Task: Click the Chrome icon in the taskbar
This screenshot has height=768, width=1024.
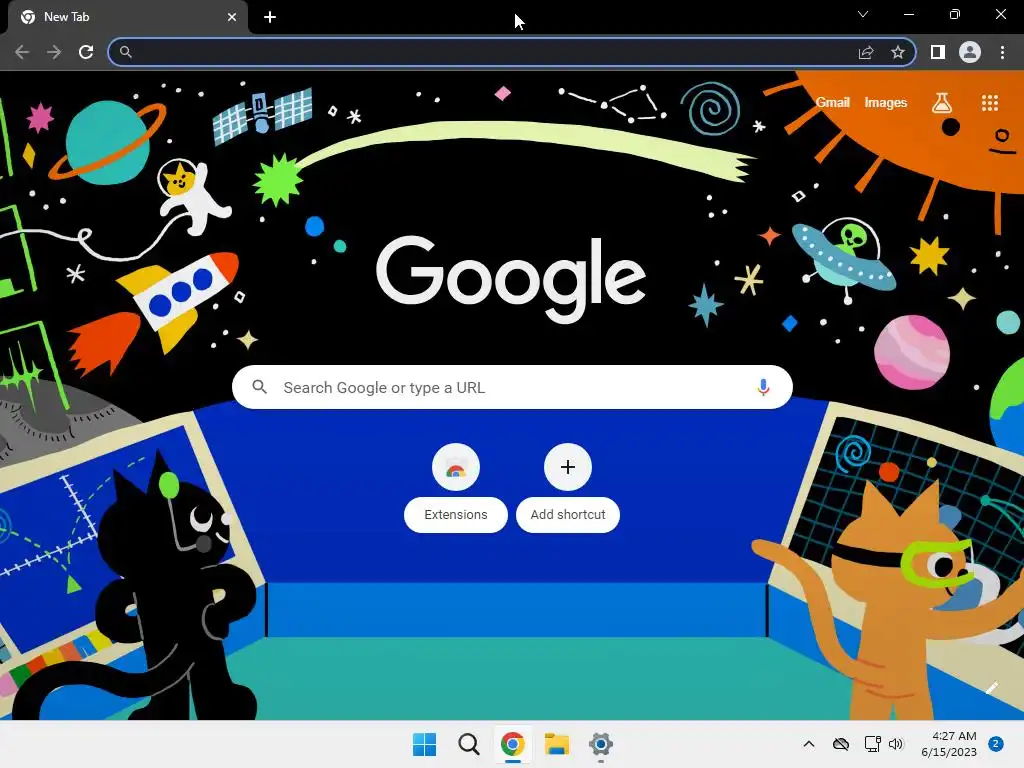Action: click(513, 744)
